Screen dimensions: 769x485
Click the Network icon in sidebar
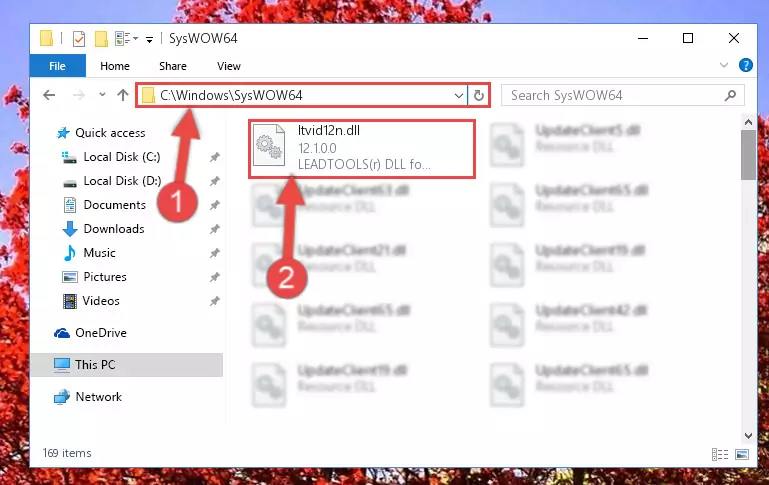(62, 397)
